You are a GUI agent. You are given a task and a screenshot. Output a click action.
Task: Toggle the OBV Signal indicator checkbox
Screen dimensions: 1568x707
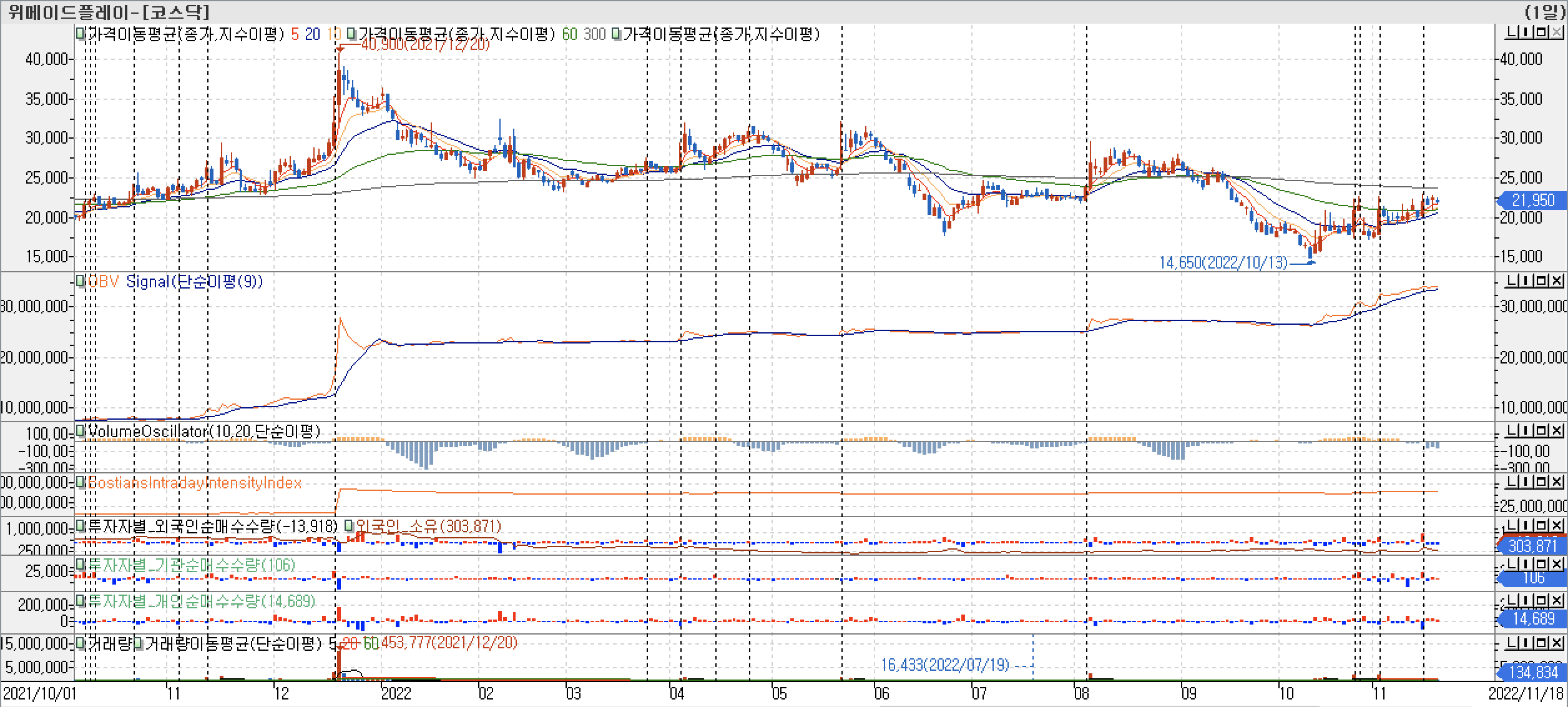(80, 282)
